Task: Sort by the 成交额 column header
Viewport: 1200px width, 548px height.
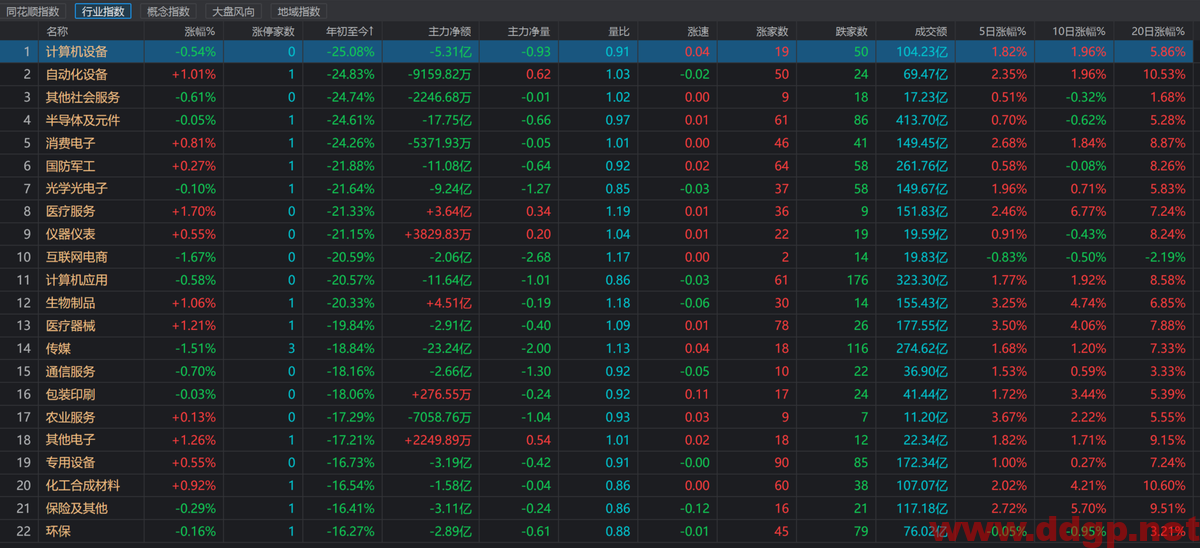Action: pyautogui.click(x=930, y=31)
